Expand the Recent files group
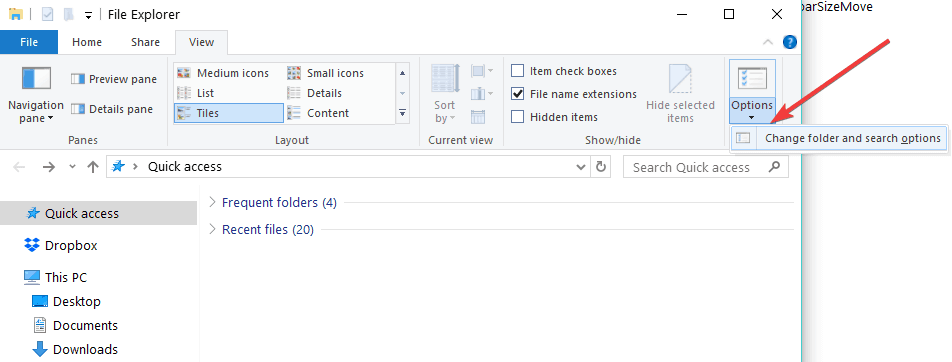Image resolution: width=952 pixels, height=362 pixels. click(x=261, y=230)
